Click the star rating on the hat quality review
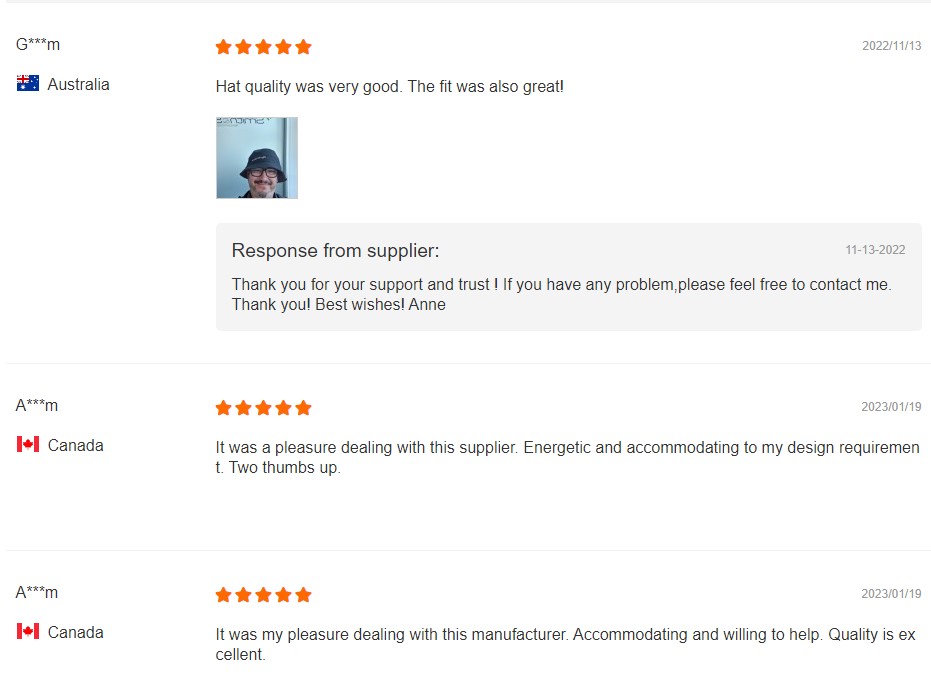Screen dimensions: 931x692 (263, 47)
